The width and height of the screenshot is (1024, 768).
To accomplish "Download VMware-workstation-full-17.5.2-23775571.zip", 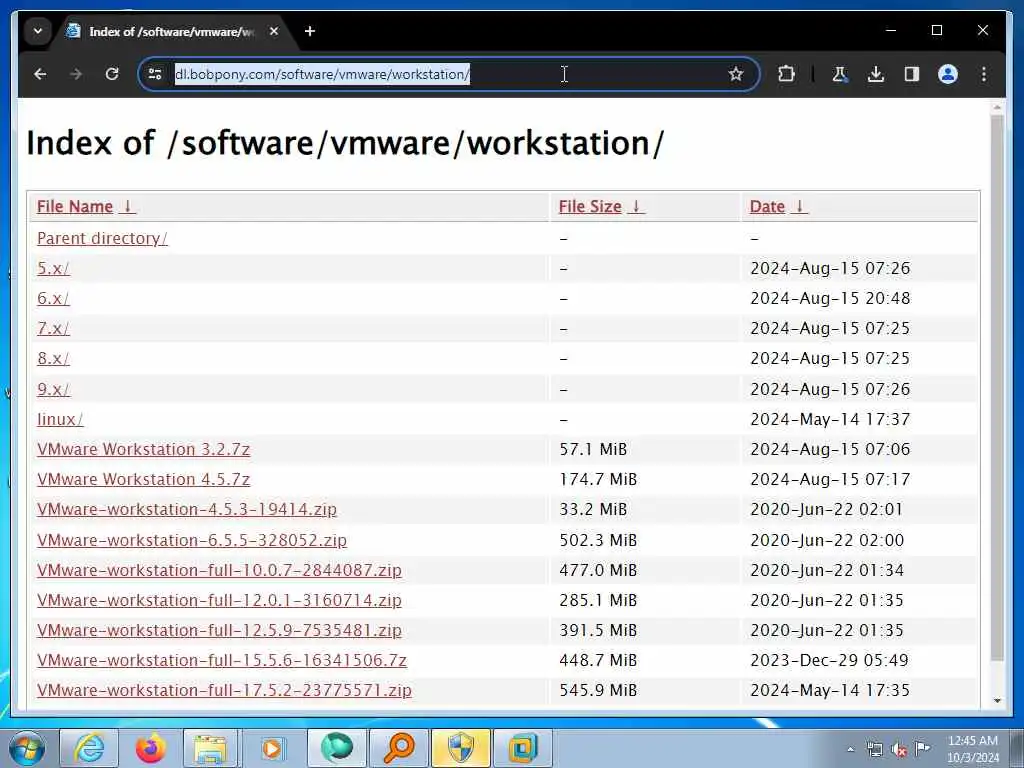I will click(224, 690).
